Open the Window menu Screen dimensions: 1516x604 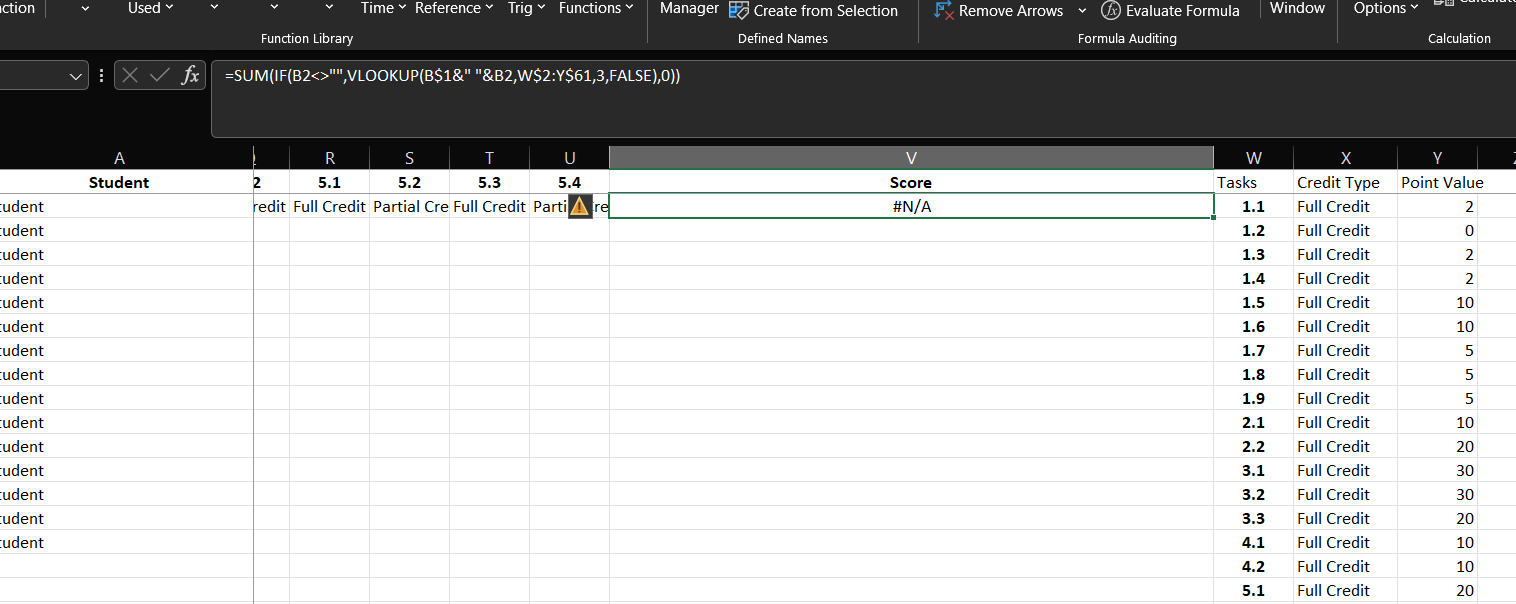click(1297, 8)
